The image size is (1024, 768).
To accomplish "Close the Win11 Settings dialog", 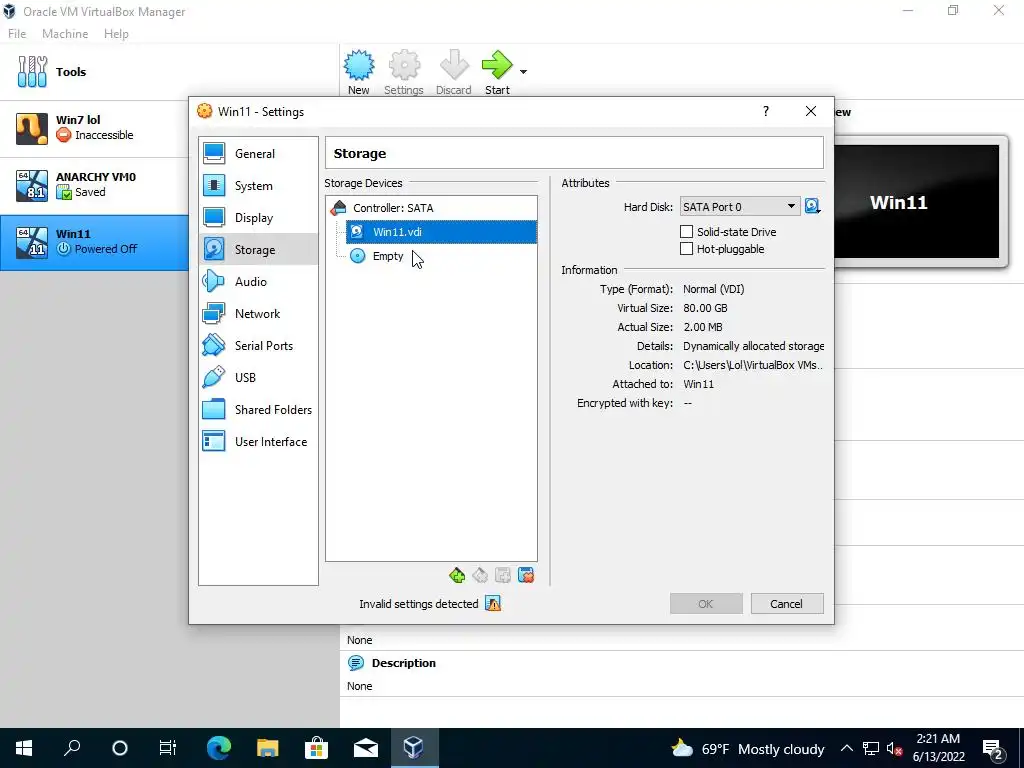I will (810, 111).
